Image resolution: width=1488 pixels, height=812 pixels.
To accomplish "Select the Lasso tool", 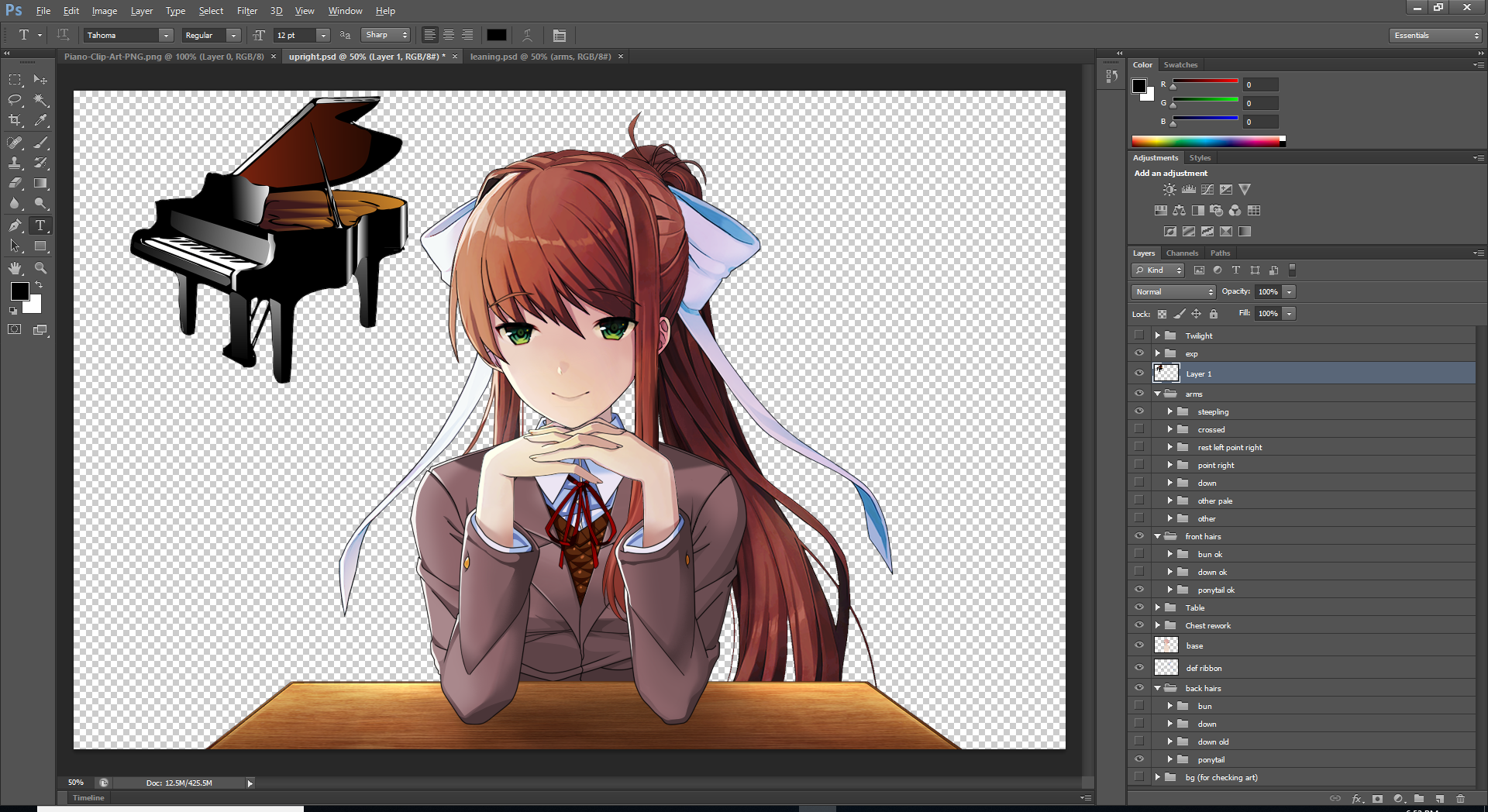I will (x=15, y=100).
